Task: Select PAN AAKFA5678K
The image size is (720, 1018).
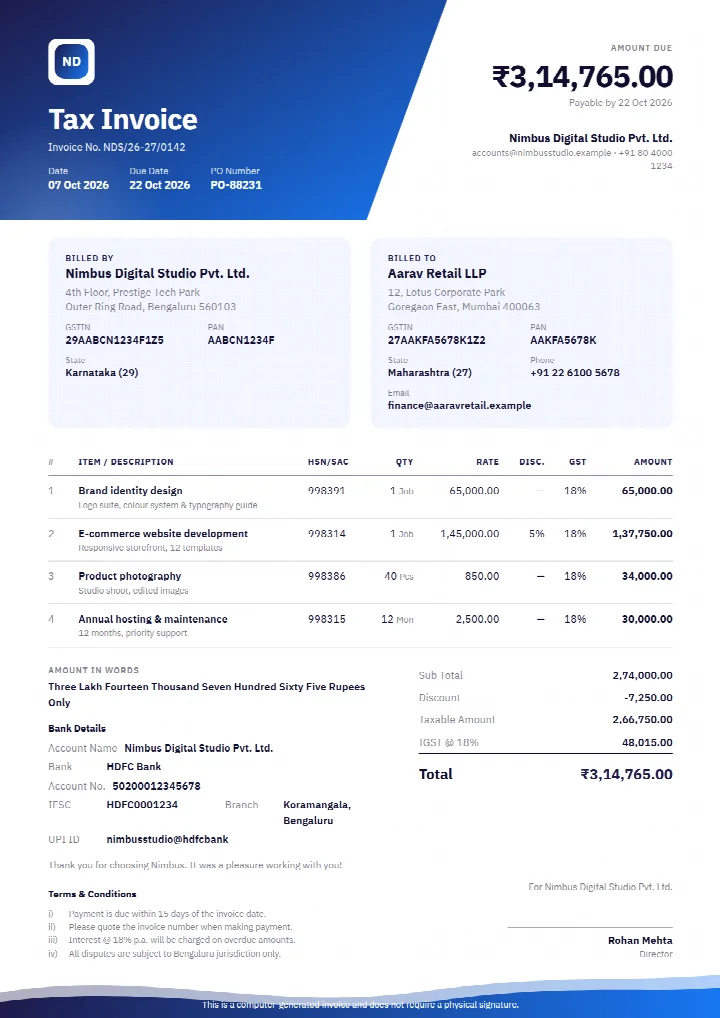Action: tap(563, 340)
